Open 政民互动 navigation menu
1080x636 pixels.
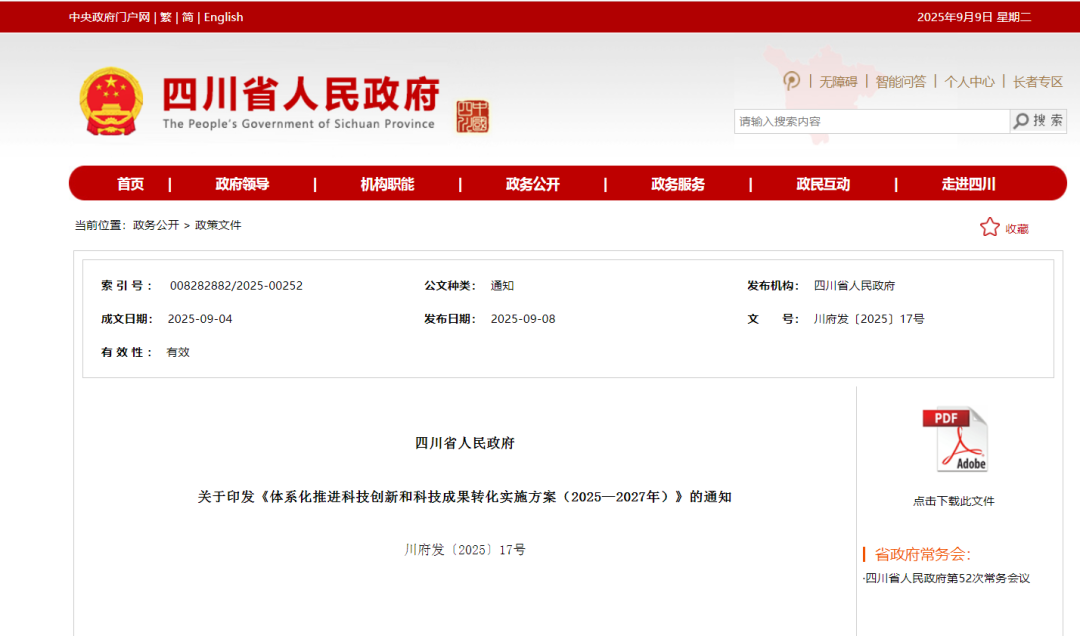(x=824, y=184)
